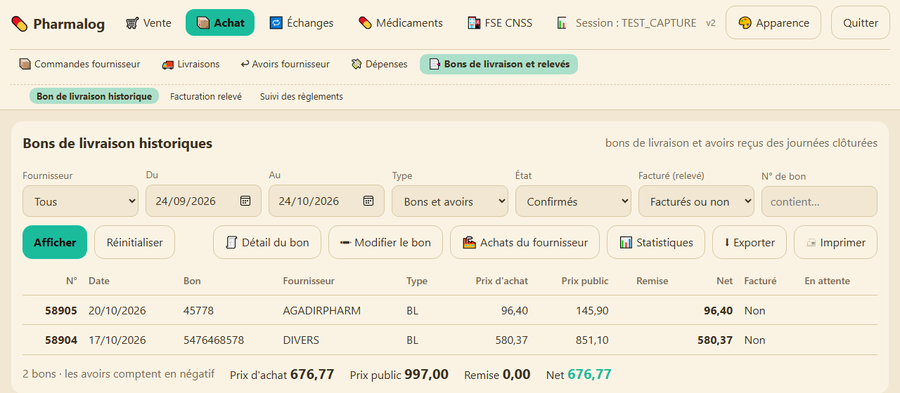Click the box icon in Achat tab
900x393 pixels.
tap(203, 23)
